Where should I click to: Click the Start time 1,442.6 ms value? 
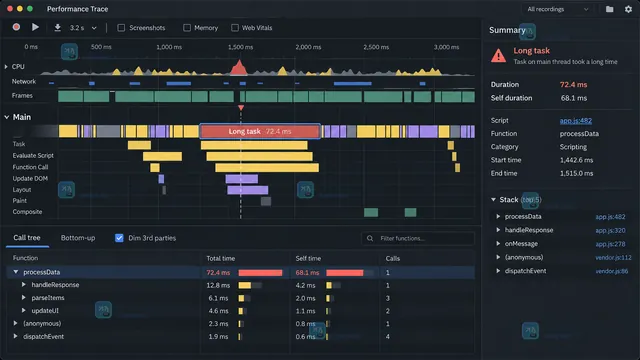[x=576, y=160]
